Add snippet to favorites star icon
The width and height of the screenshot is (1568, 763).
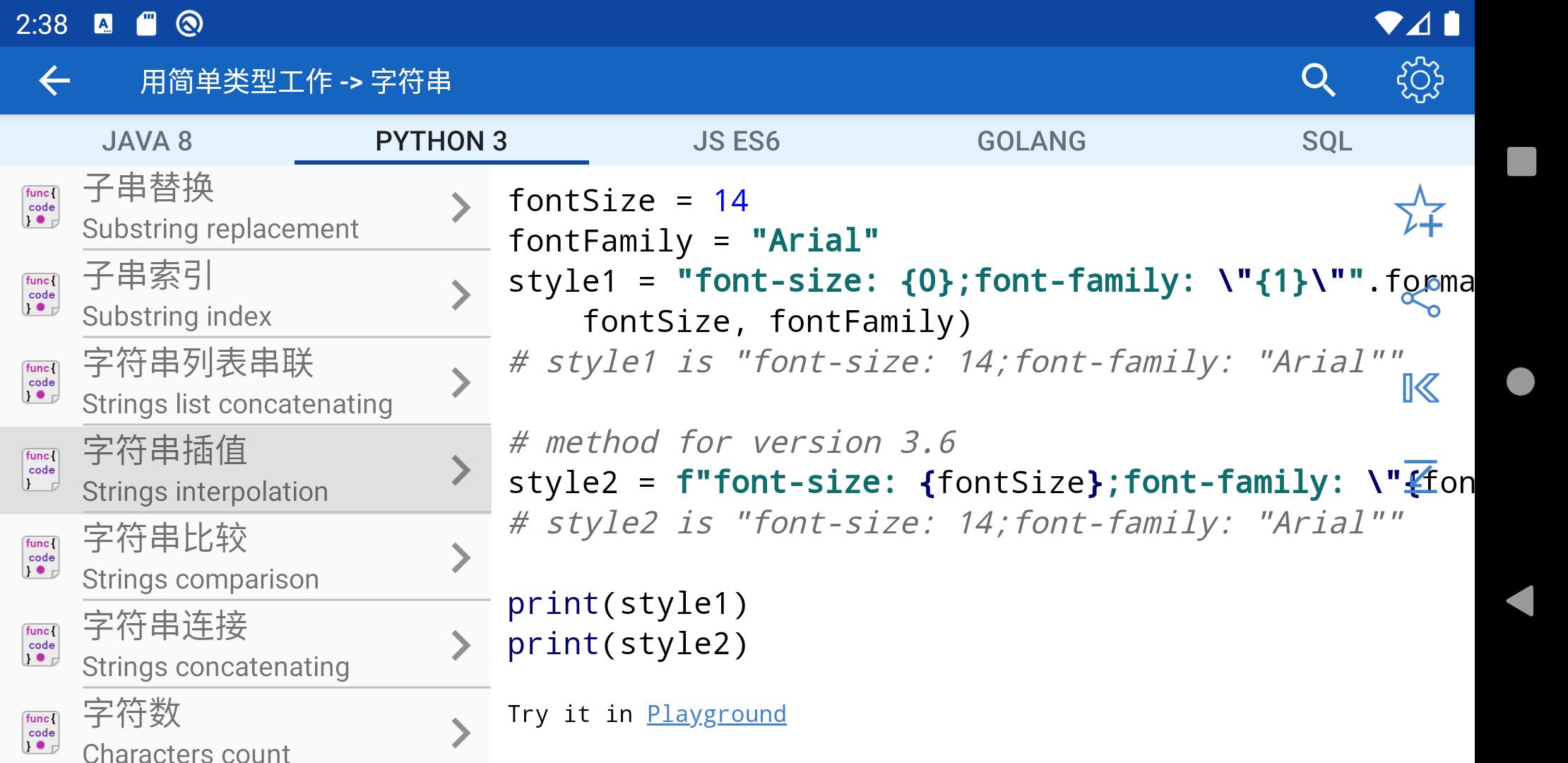coord(1420,211)
